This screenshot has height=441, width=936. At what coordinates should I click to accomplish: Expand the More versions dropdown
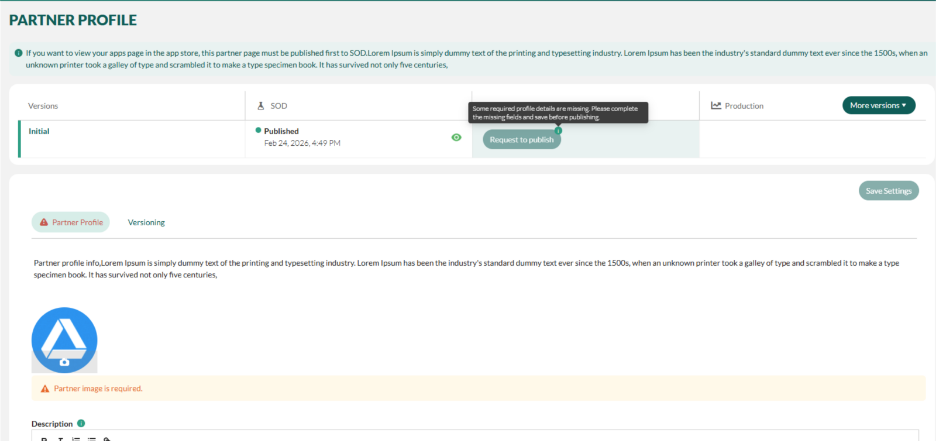pos(878,105)
